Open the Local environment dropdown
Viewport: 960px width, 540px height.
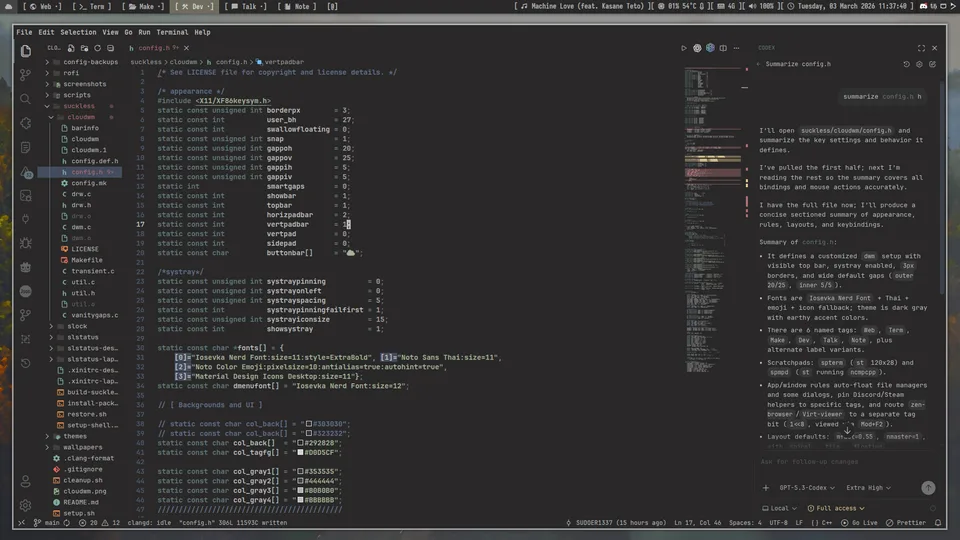tap(779, 508)
